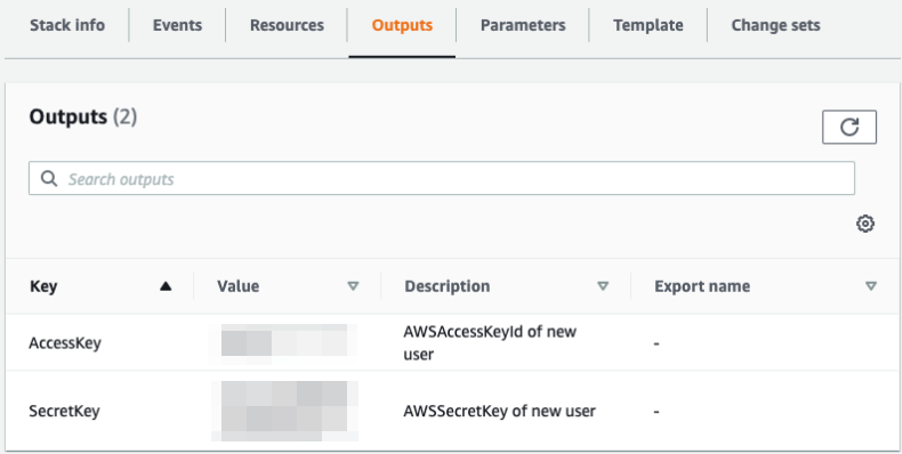View the Parameters tab
The image size is (902, 454).
[522, 25]
